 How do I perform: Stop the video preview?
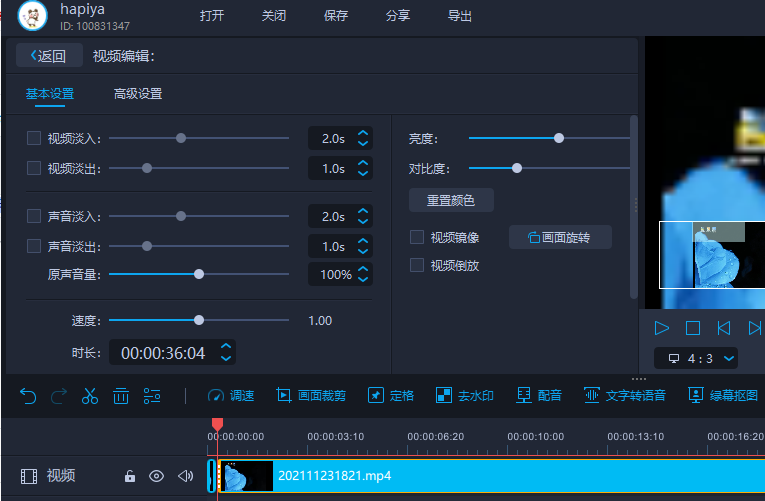(693, 328)
